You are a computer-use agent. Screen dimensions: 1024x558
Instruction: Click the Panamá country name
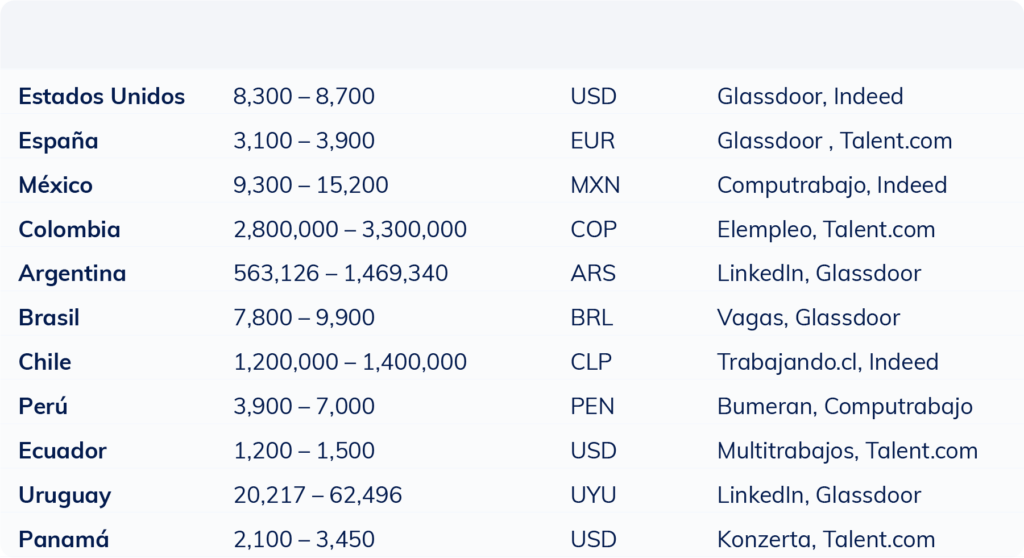click(x=63, y=540)
